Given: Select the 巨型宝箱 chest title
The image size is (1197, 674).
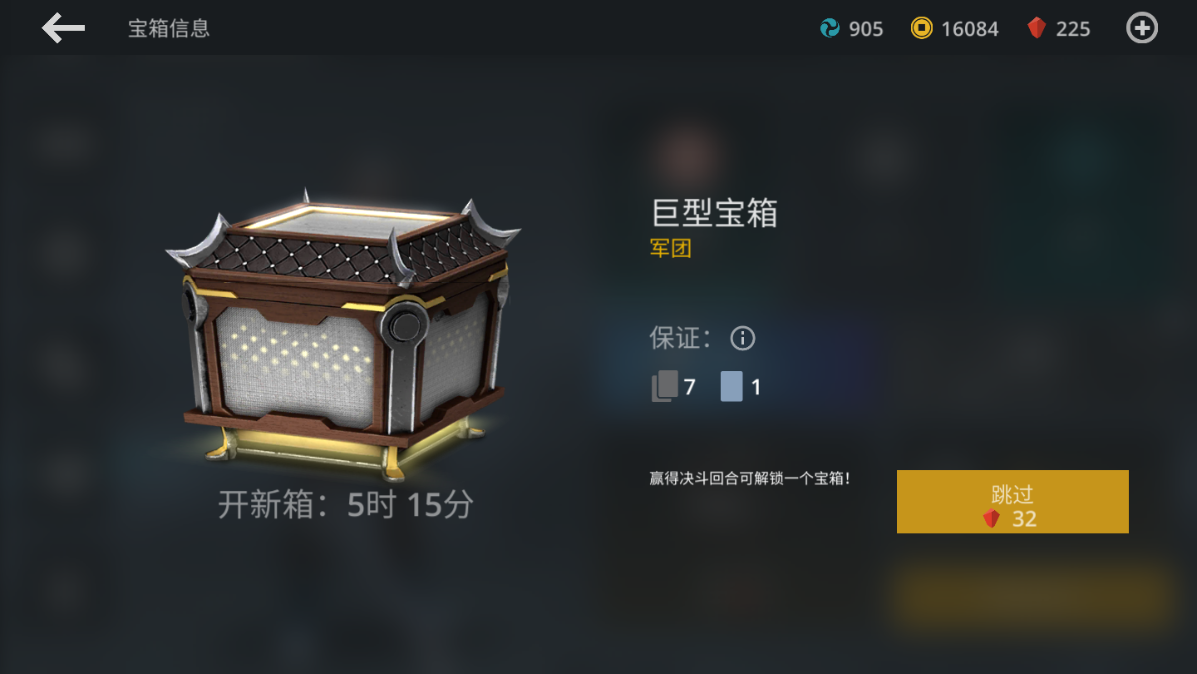Looking at the screenshot, I should (714, 213).
